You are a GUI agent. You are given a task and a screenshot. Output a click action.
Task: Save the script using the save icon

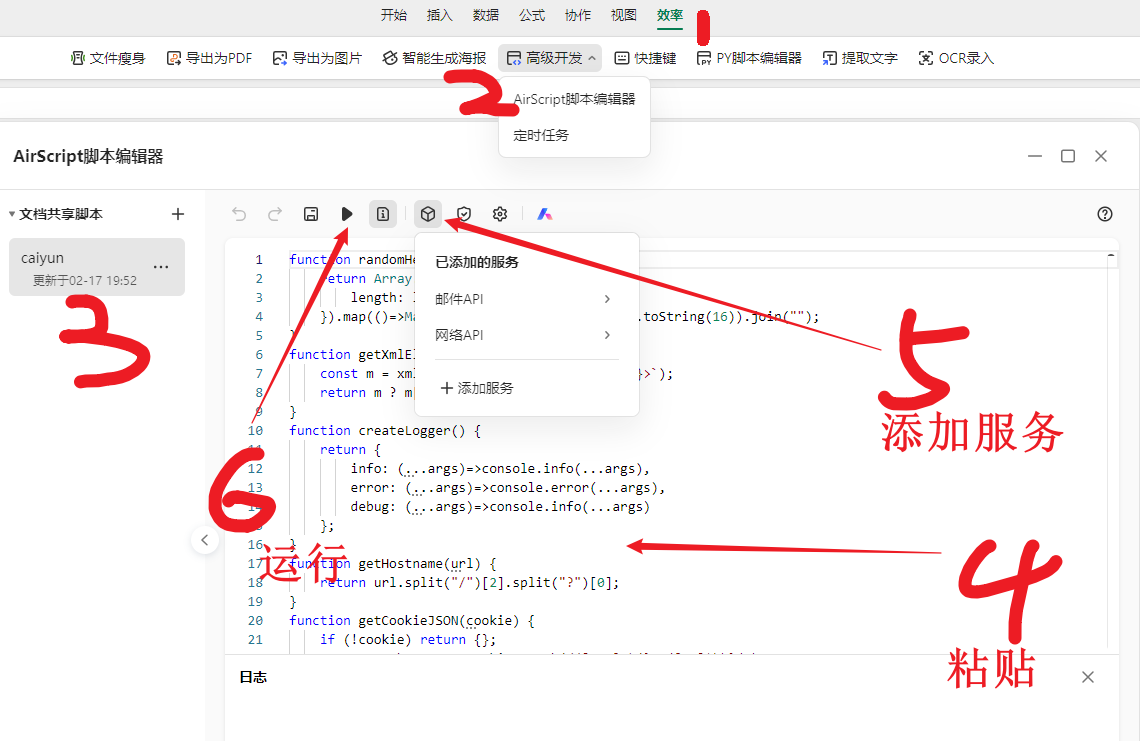[x=311, y=213]
